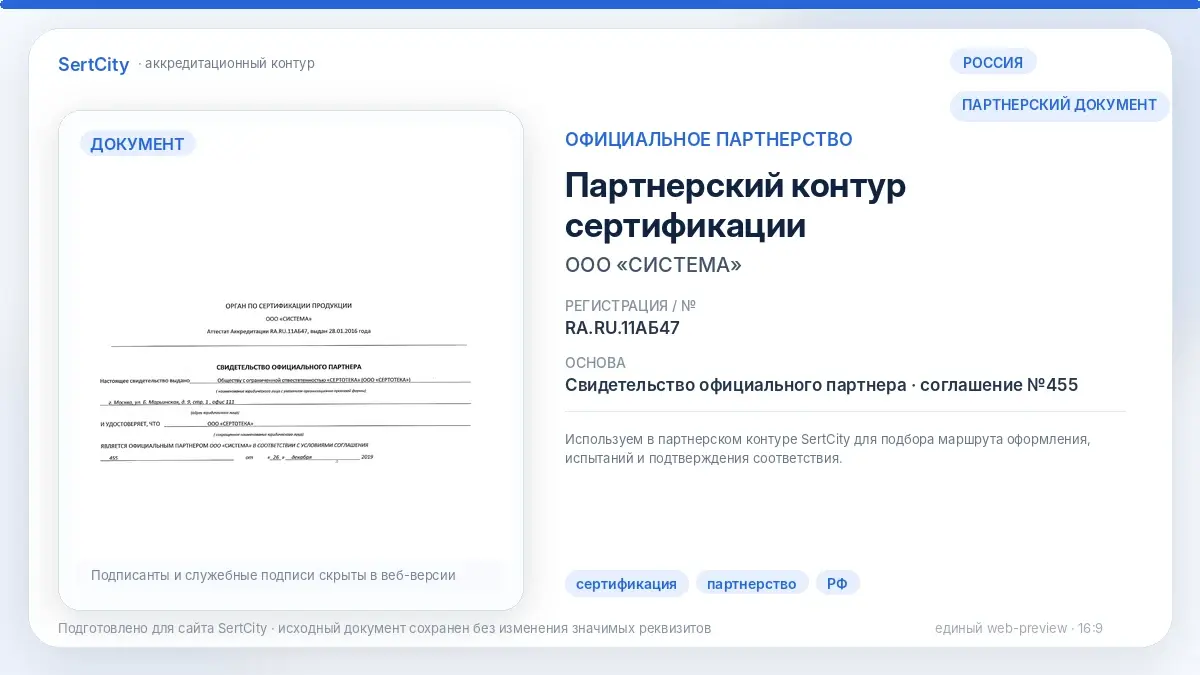Image resolution: width=1200 pixels, height=675 pixels.
Task: Click the Аттестат Аккредитации line in document
Action: pos(289,330)
